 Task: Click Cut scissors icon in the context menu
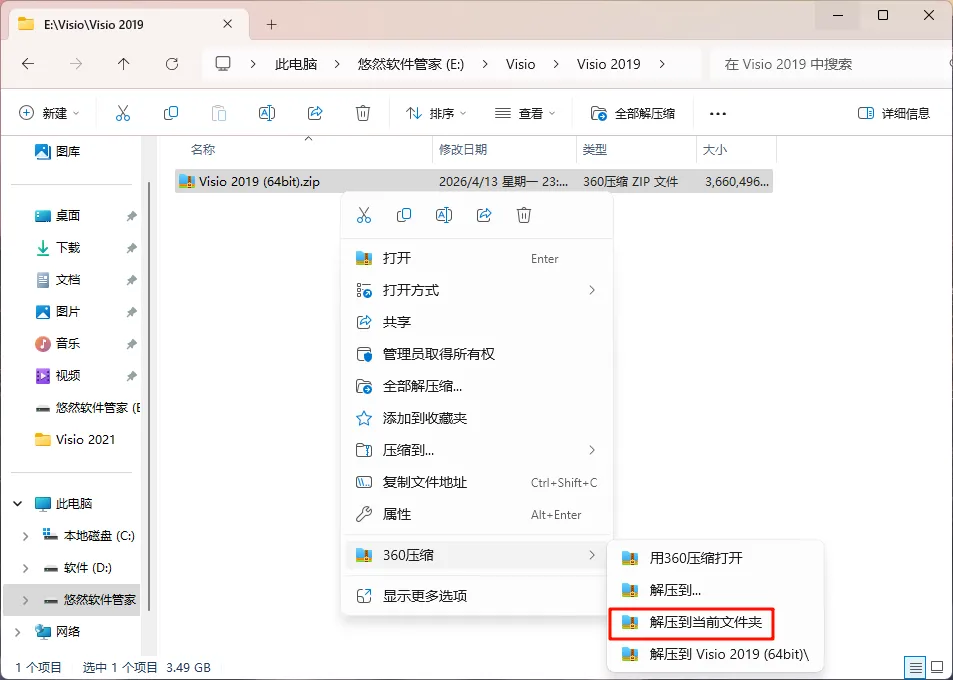364,215
